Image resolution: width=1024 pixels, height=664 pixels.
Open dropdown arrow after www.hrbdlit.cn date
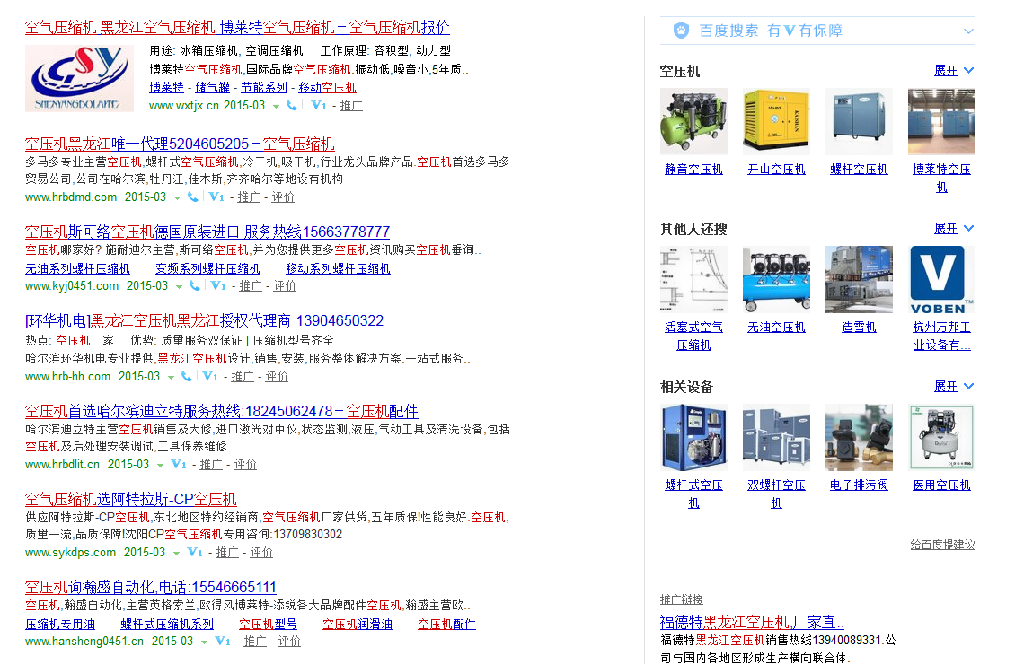pyautogui.click(x=160, y=465)
